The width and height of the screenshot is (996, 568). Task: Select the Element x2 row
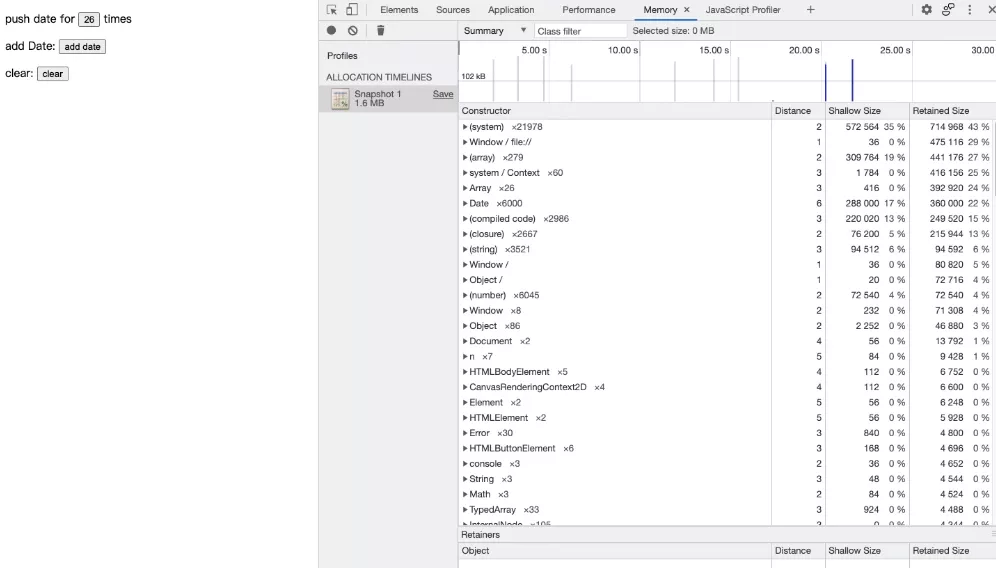click(x=727, y=402)
